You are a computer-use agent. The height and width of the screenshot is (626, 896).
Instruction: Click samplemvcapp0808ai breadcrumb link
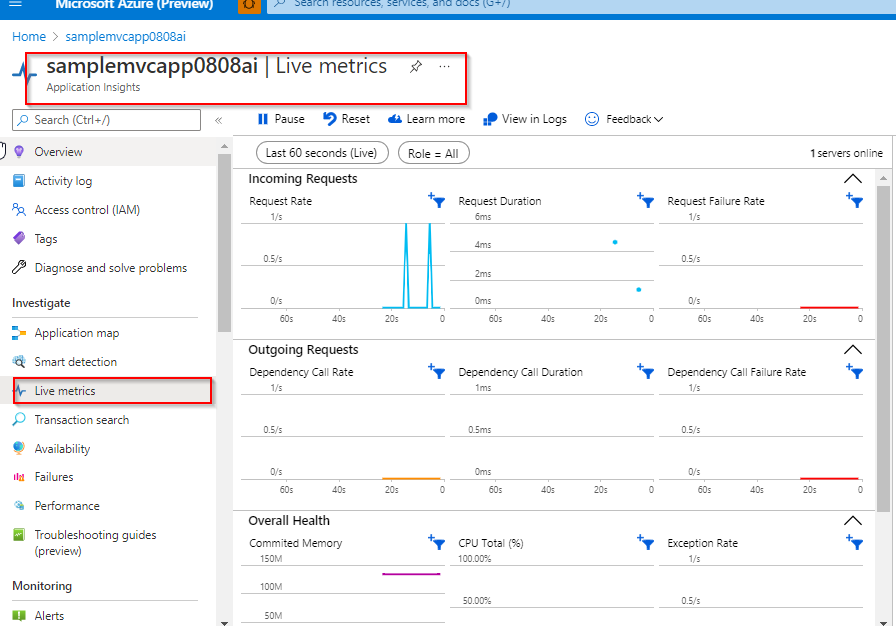click(x=125, y=37)
